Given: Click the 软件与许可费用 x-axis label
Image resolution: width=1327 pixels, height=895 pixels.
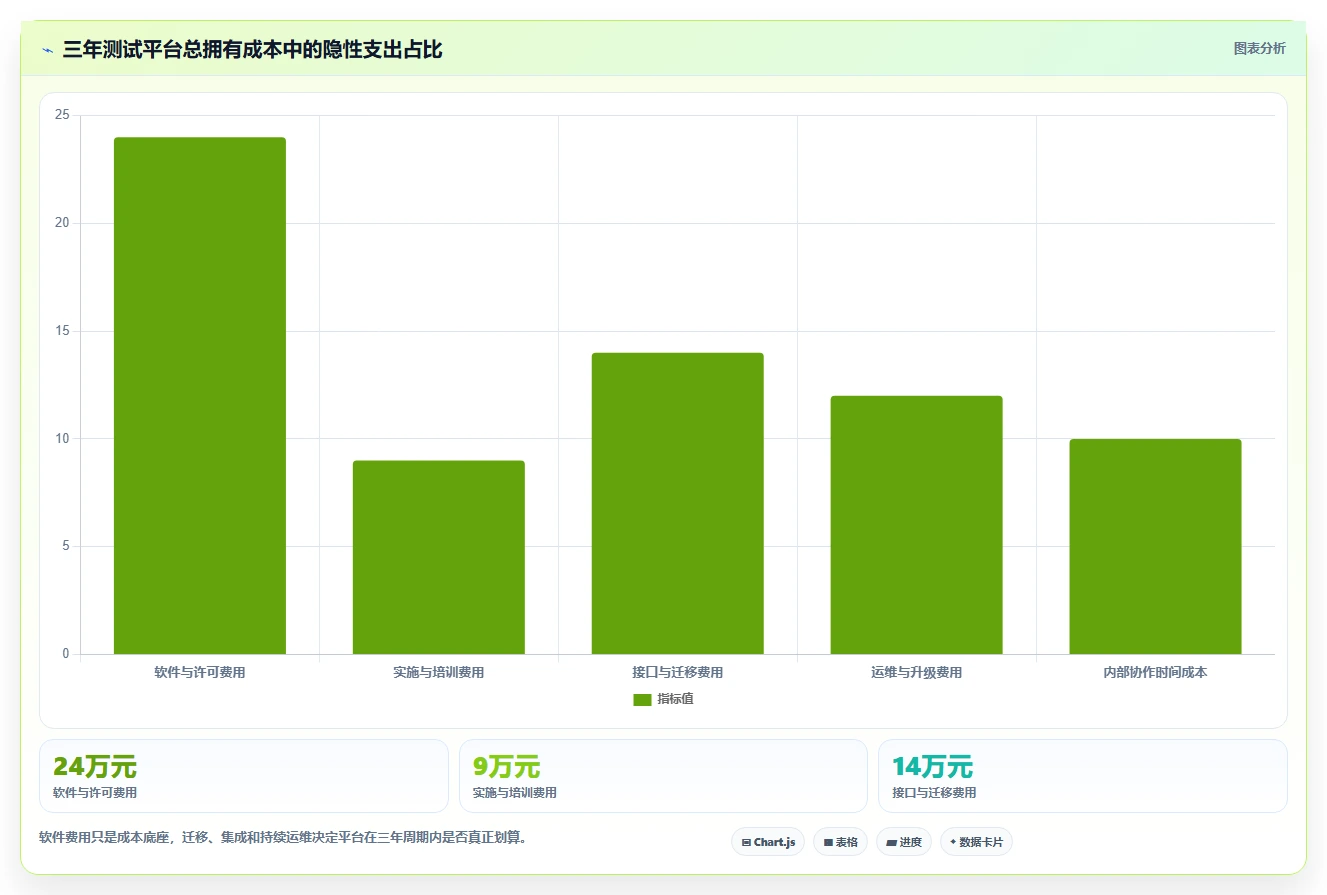Looking at the screenshot, I should 200,673.
